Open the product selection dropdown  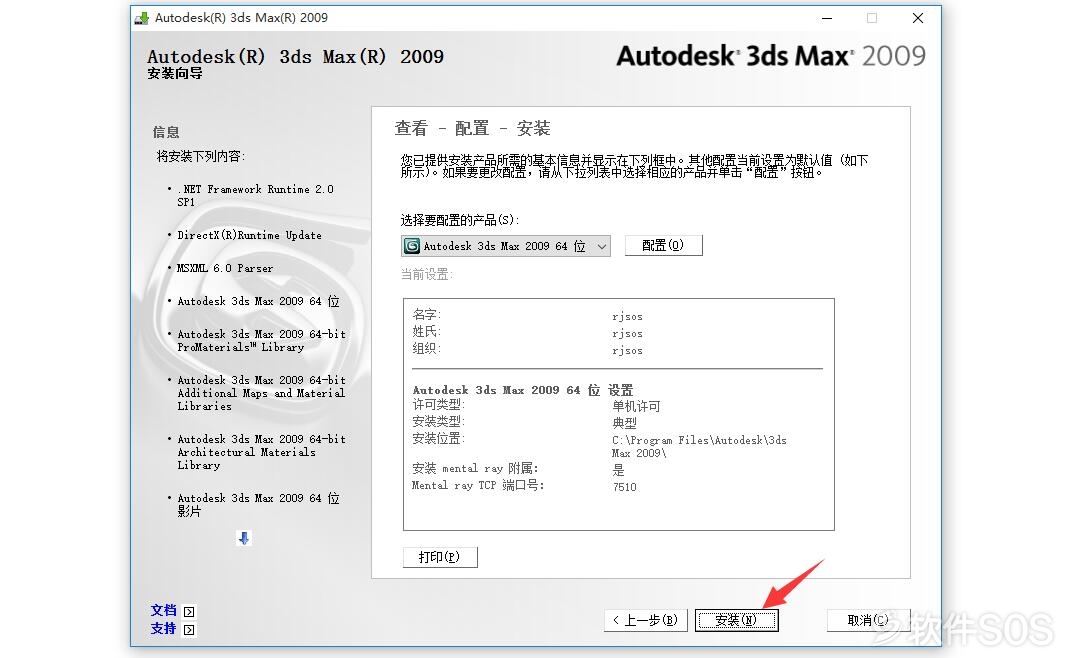(506, 245)
